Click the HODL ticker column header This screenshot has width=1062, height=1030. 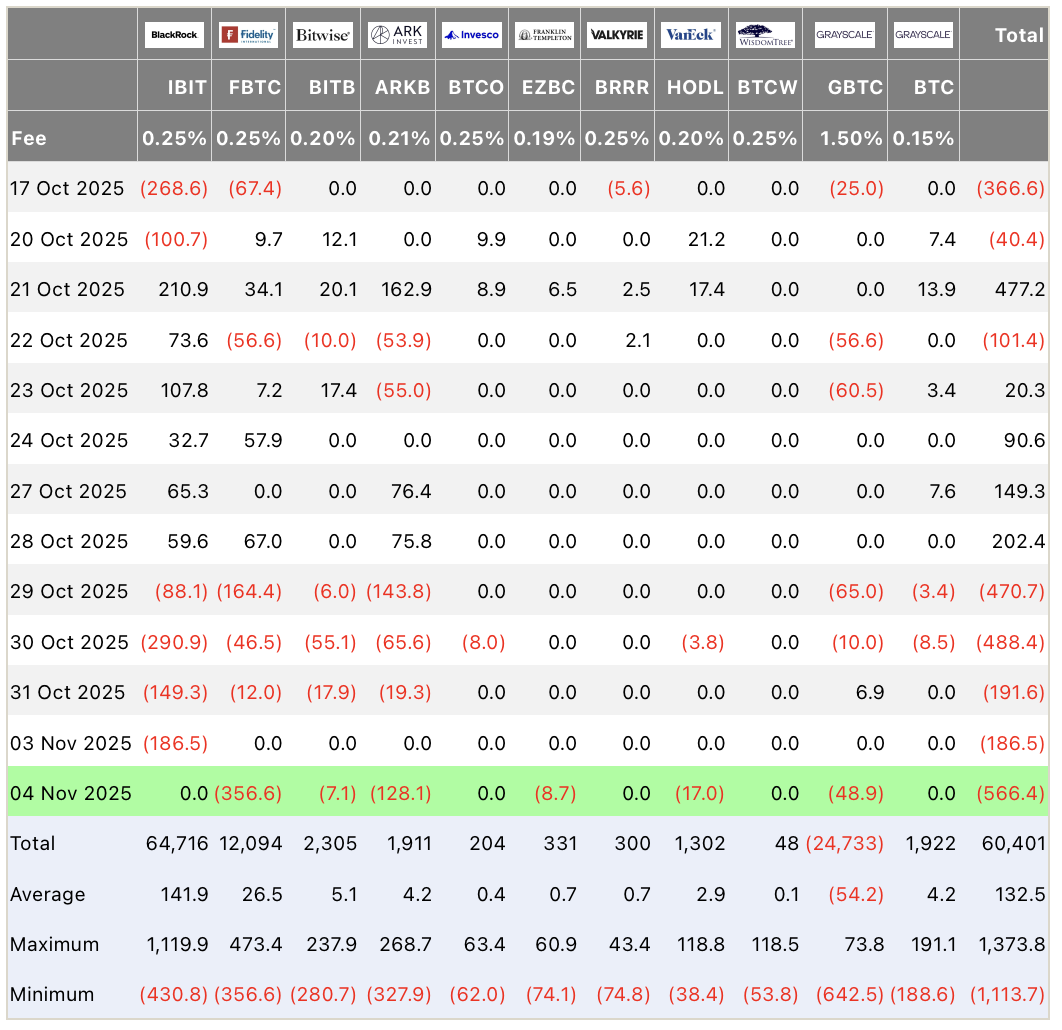tap(695, 87)
